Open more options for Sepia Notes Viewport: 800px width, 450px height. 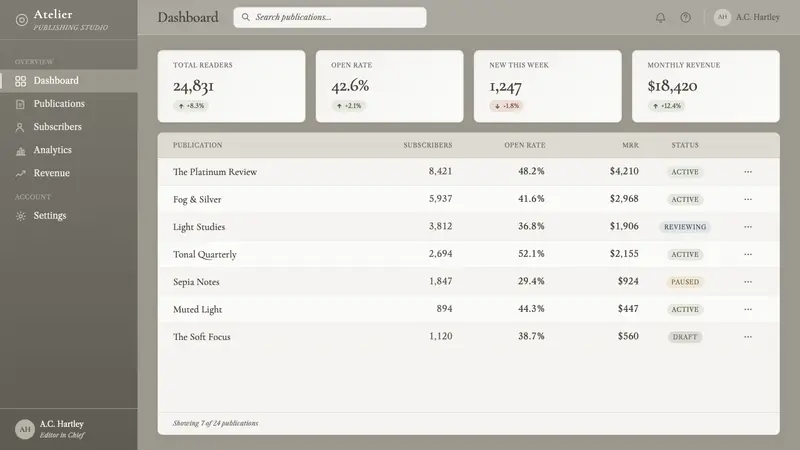(747, 282)
